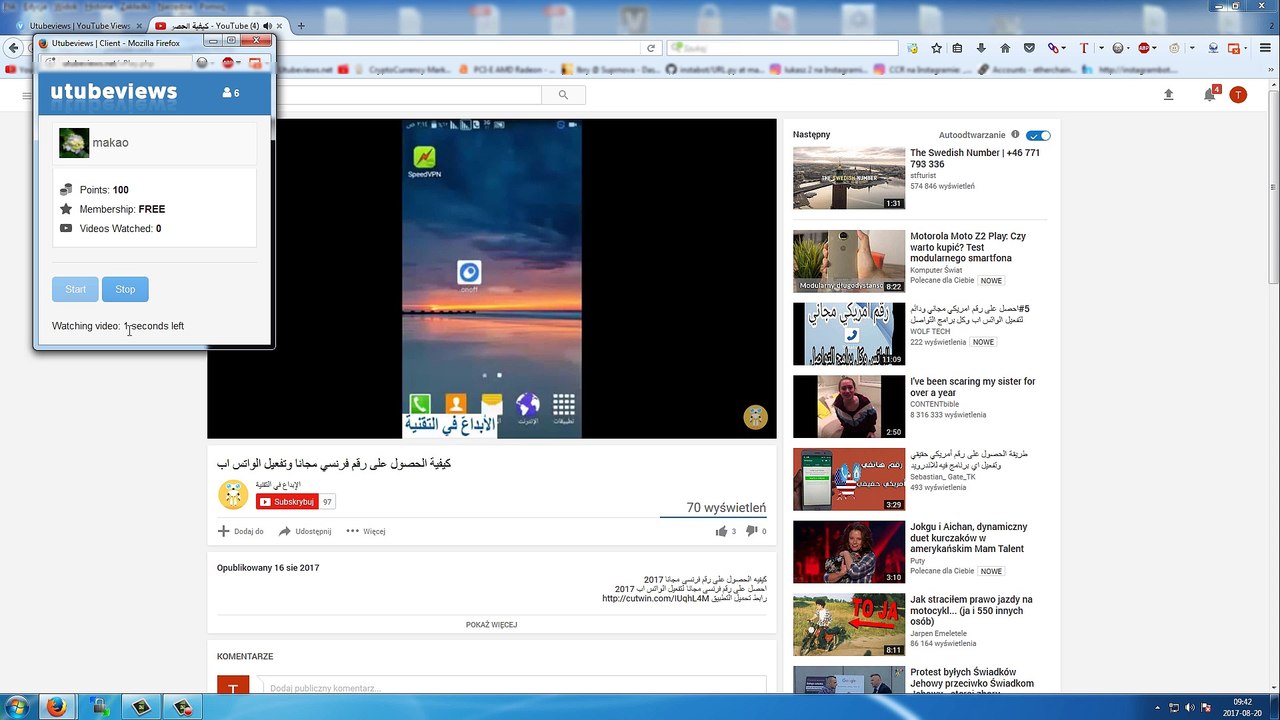Go back with the browser Back arrow

(x=13, y=48)
